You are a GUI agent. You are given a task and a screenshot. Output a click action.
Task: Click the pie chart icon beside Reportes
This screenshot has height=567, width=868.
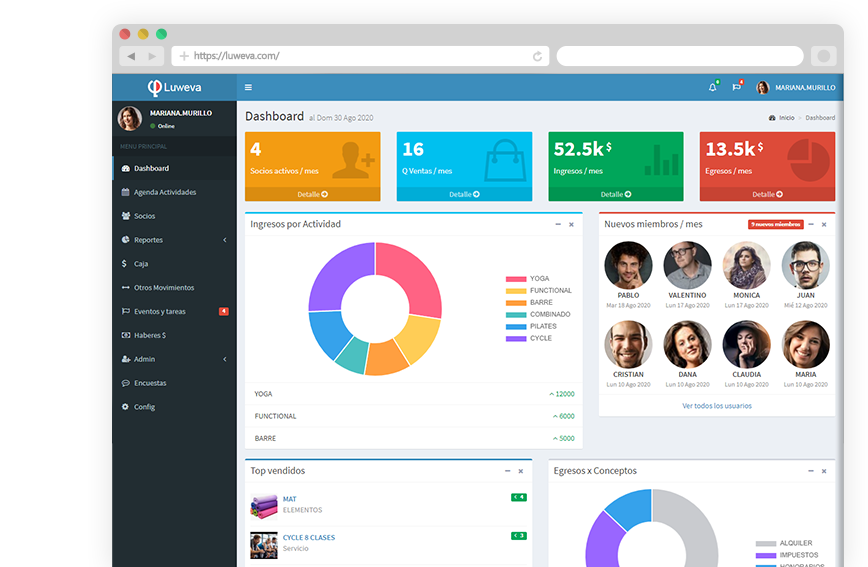(126, 240)
